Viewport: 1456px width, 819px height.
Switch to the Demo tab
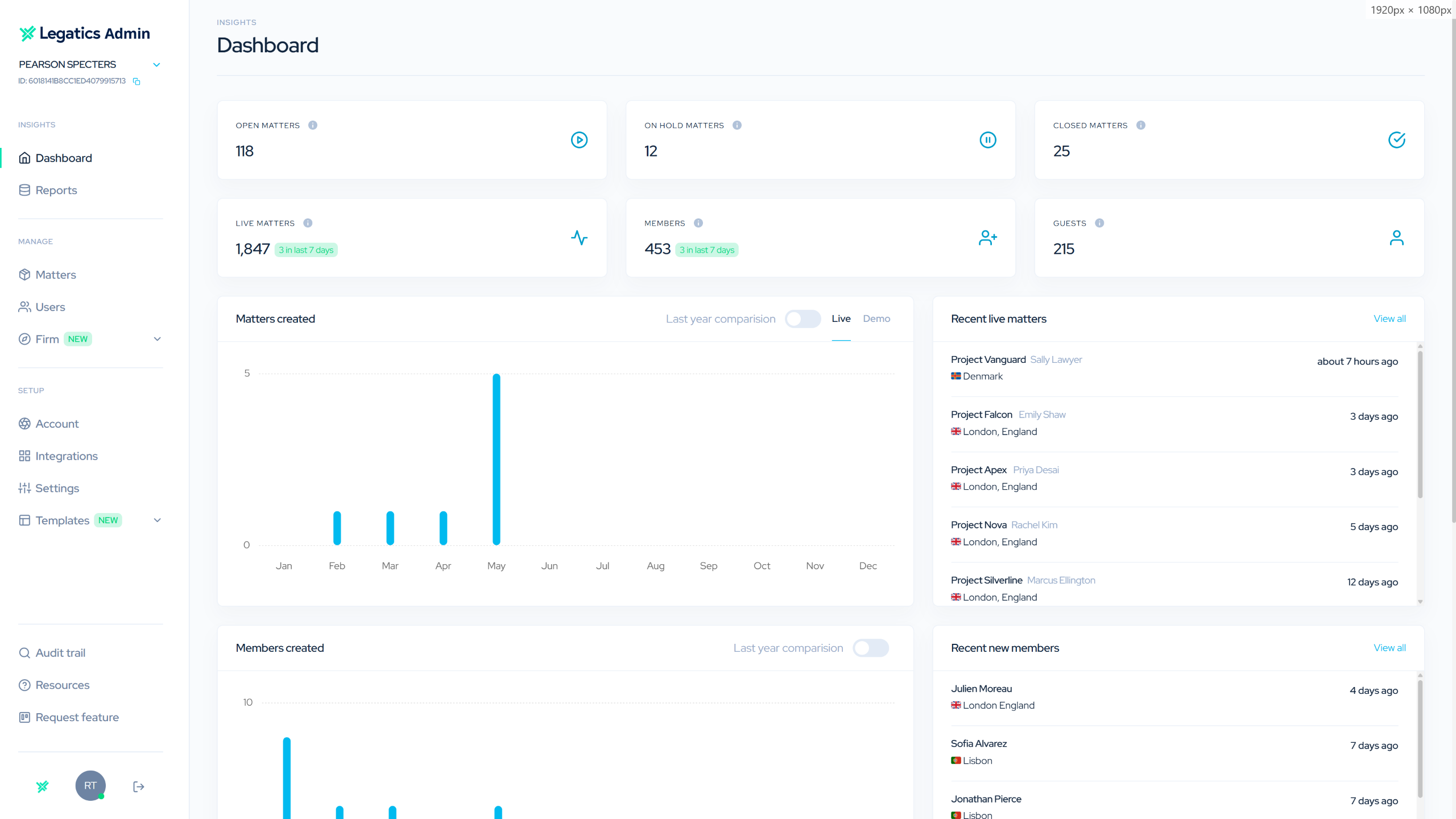point(876,319)
